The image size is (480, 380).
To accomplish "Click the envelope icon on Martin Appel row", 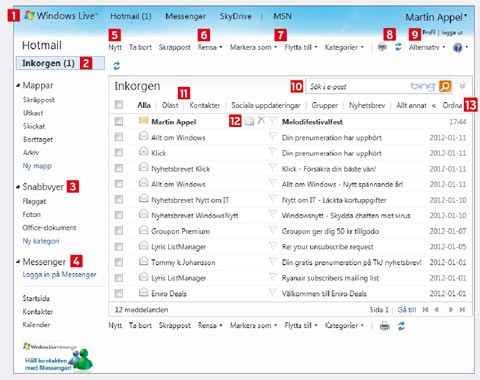I will 143,121.
